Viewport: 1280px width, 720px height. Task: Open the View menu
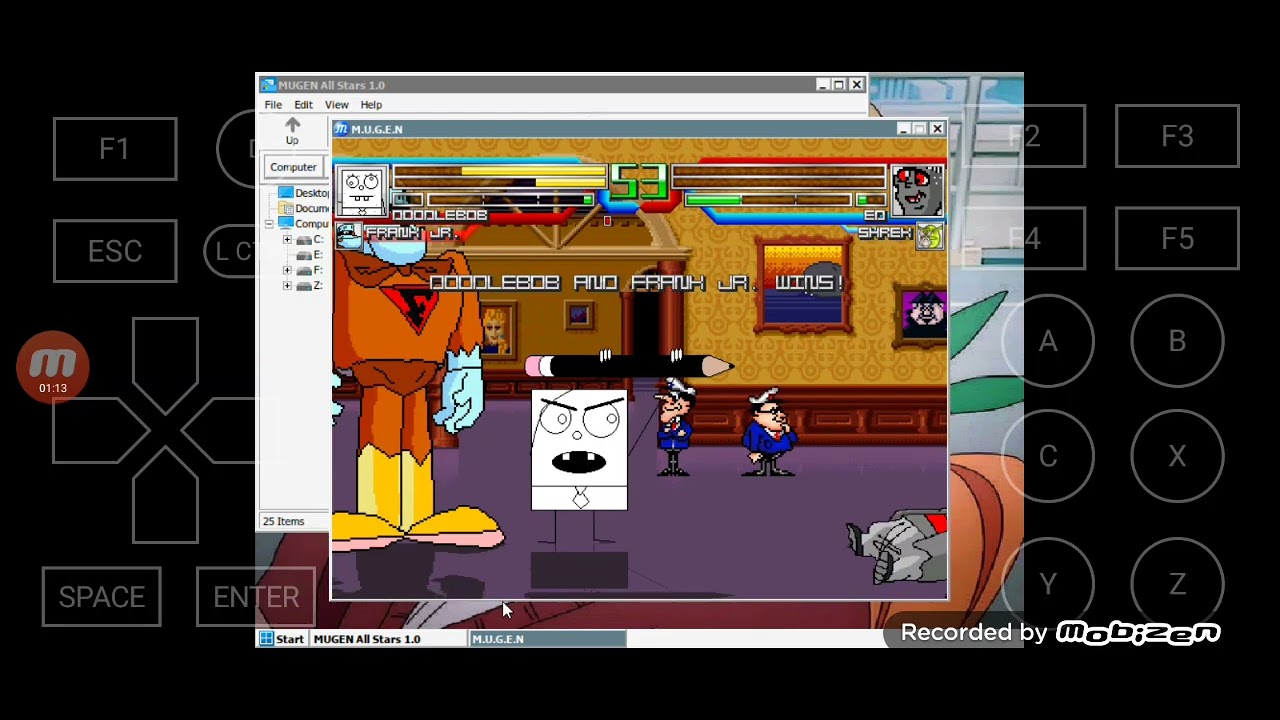click(x=336, y=105)
